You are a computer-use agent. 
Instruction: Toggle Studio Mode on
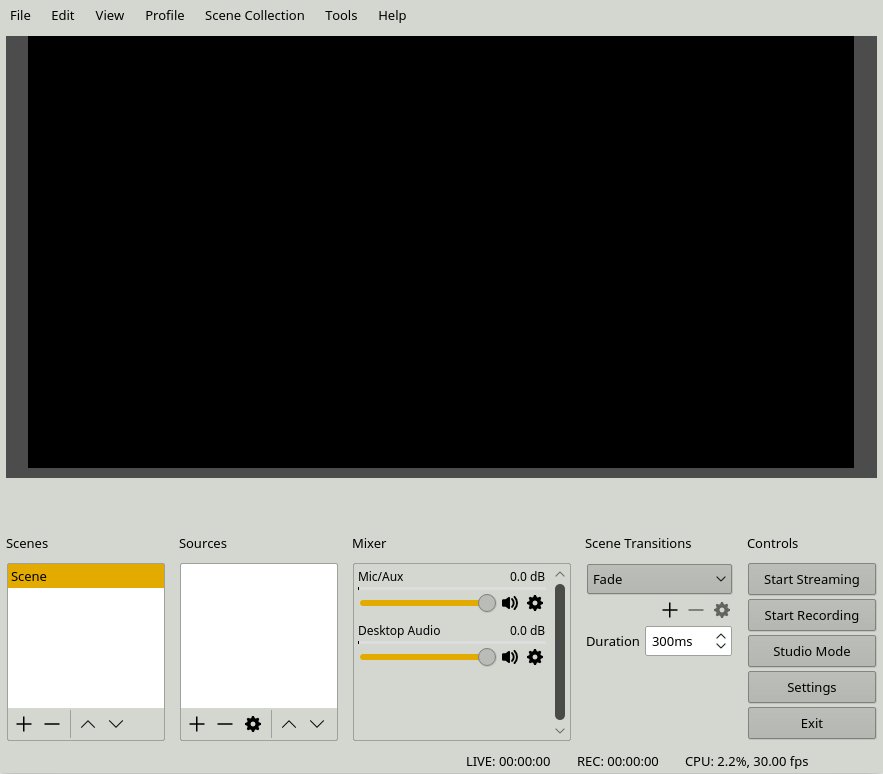(811, 651)
